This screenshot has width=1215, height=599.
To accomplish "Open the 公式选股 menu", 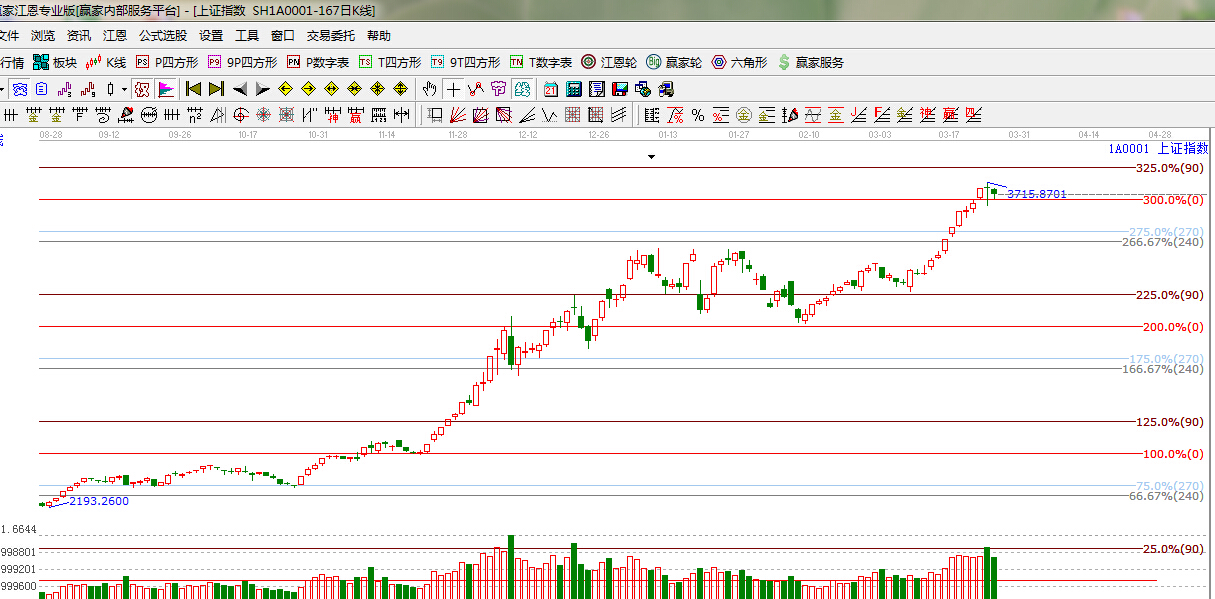I will click(x=162, y=36).
